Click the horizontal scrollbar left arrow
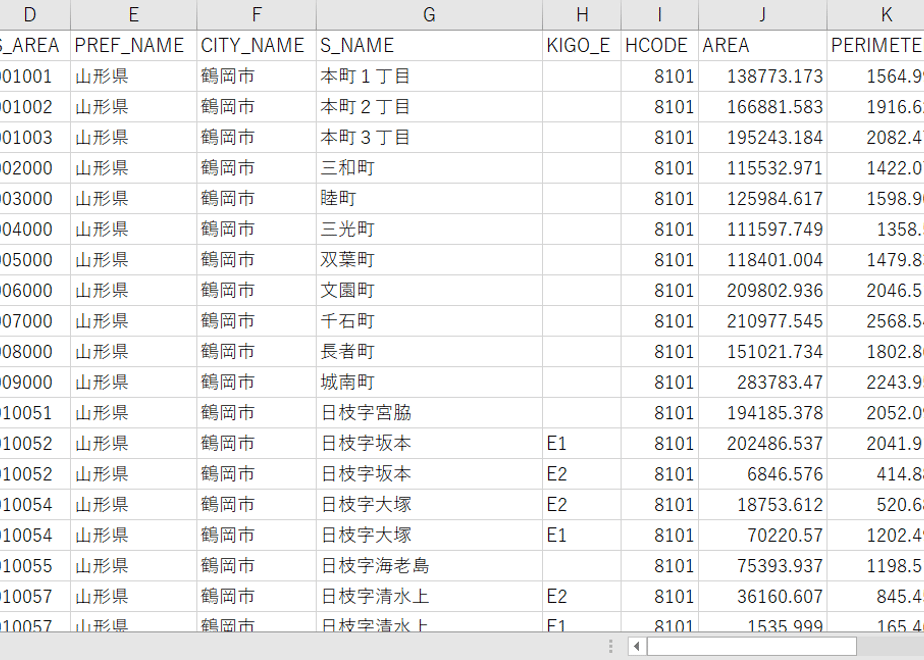 point(636,646)
